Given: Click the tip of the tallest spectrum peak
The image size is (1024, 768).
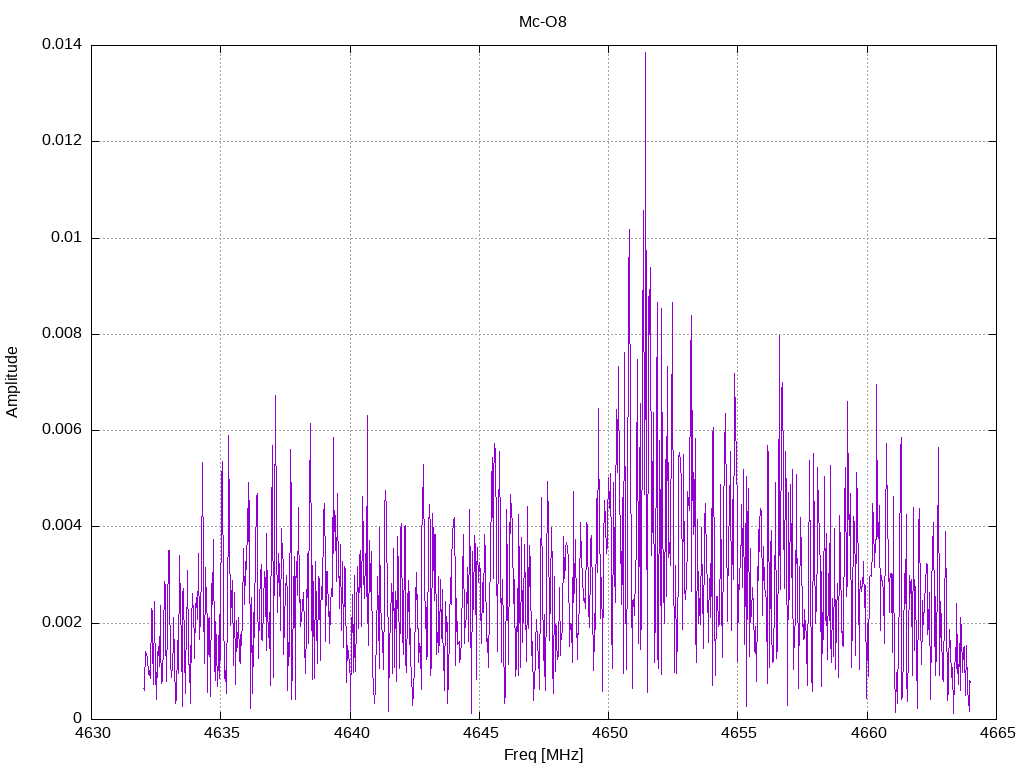Looking at the screenshot, I should click(x=645, y=53).
